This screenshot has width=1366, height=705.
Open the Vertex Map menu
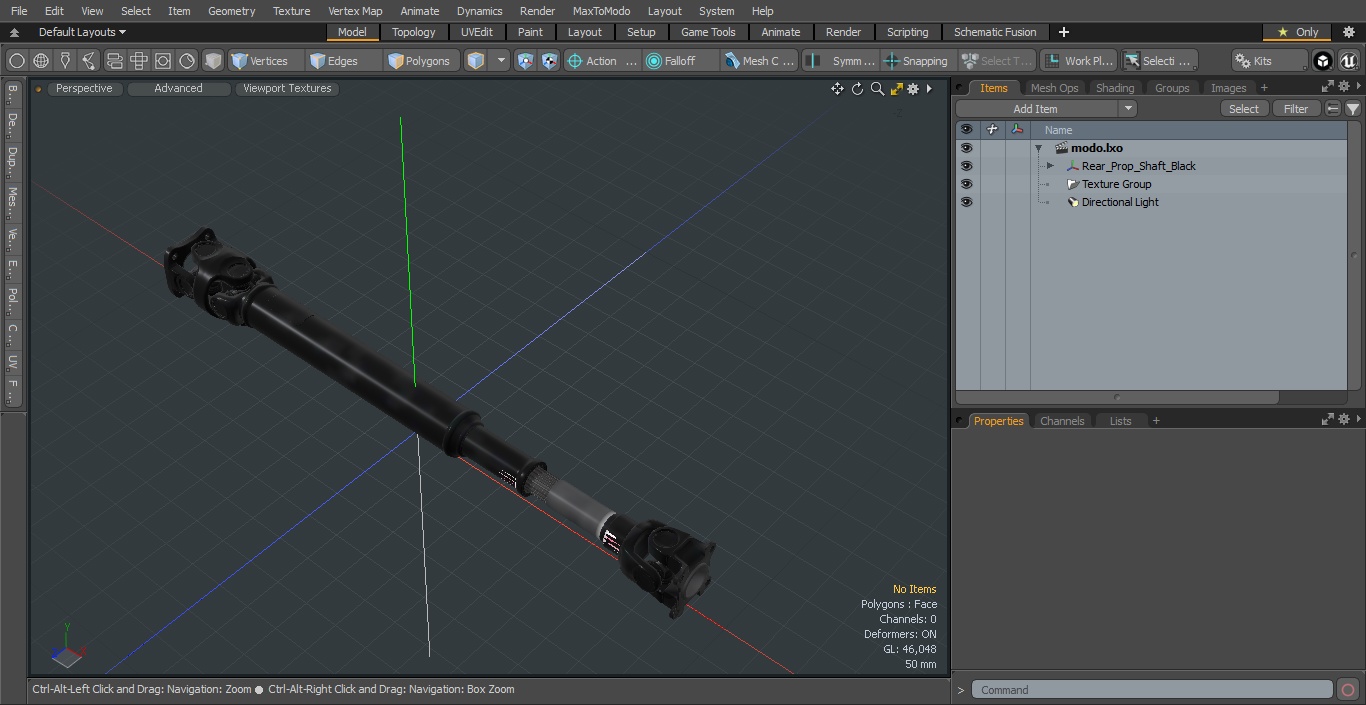pyautogui.click(x=355, y=11)
